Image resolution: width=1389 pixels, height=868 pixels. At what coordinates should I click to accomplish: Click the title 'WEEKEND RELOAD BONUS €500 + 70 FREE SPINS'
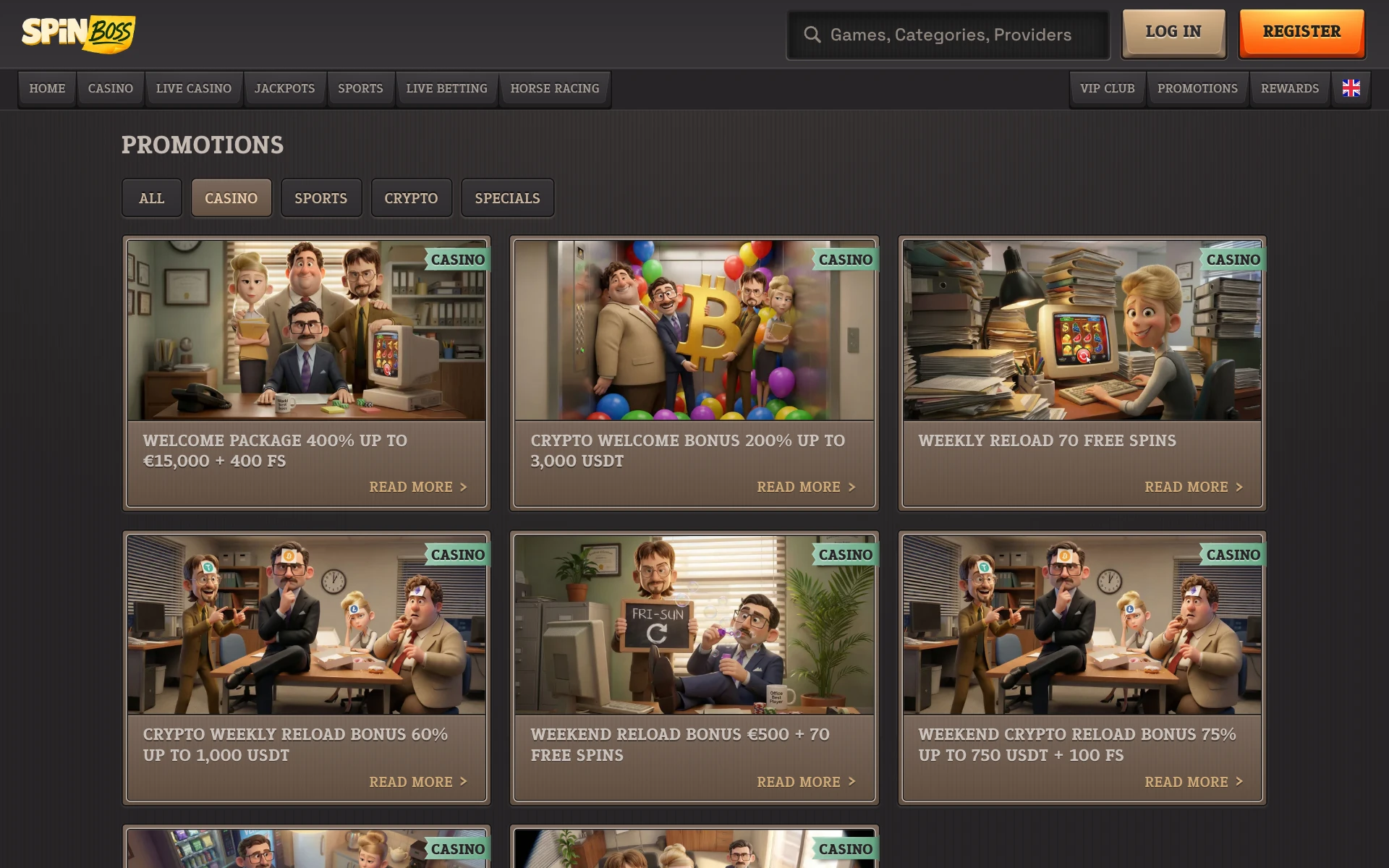point(680,744)
